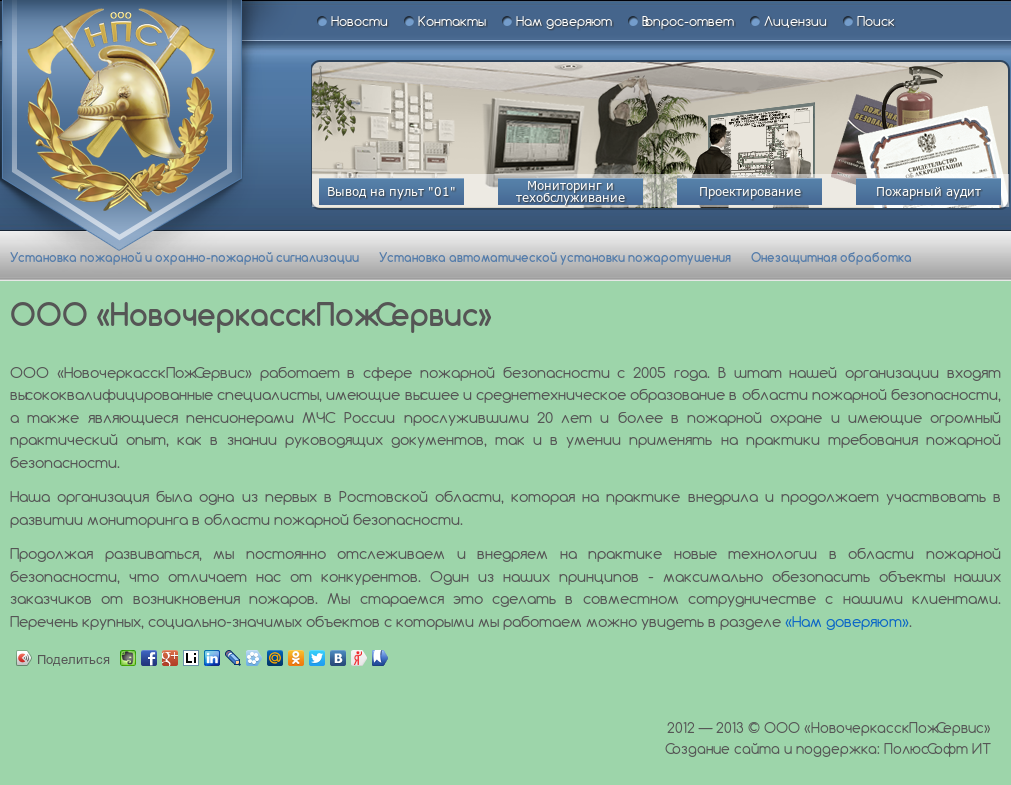Click the Evernote share icon
Viewport: 1011px width, 785px height.
coord(128,658)
